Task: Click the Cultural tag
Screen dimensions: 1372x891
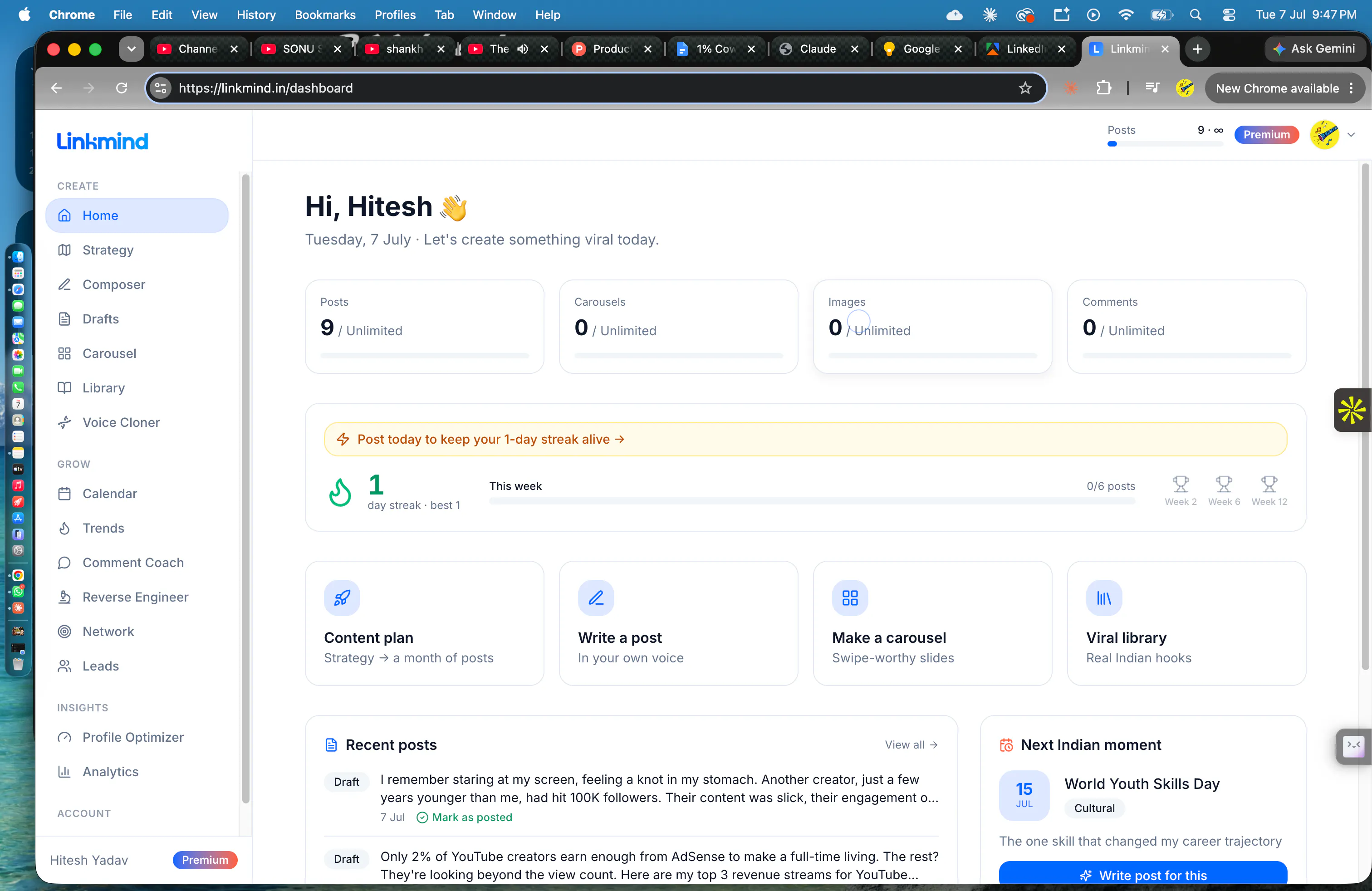Action: 1094,808
